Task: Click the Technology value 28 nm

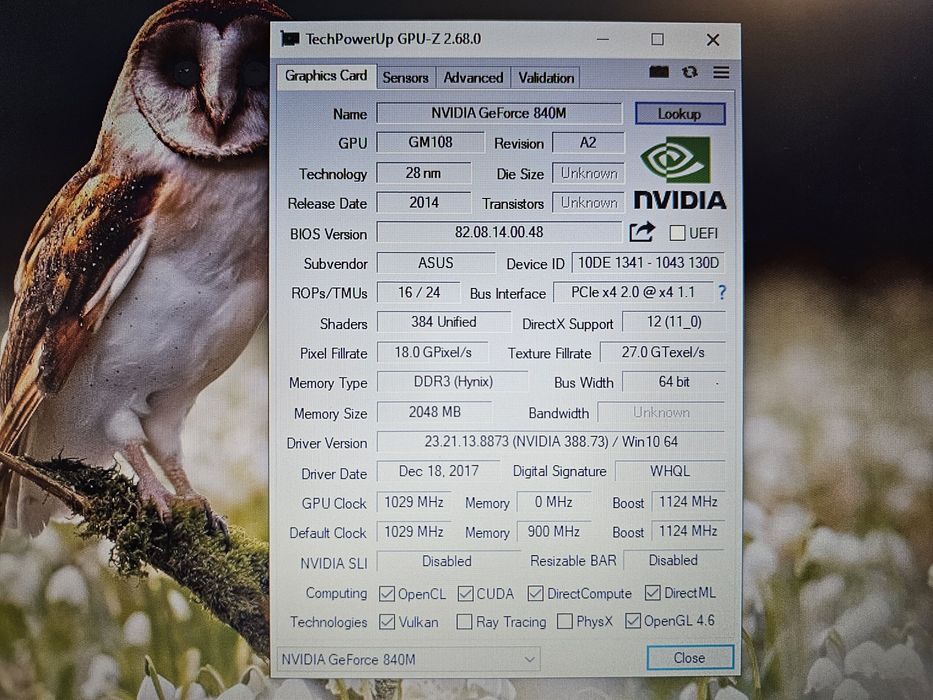Action: (424, 173)
